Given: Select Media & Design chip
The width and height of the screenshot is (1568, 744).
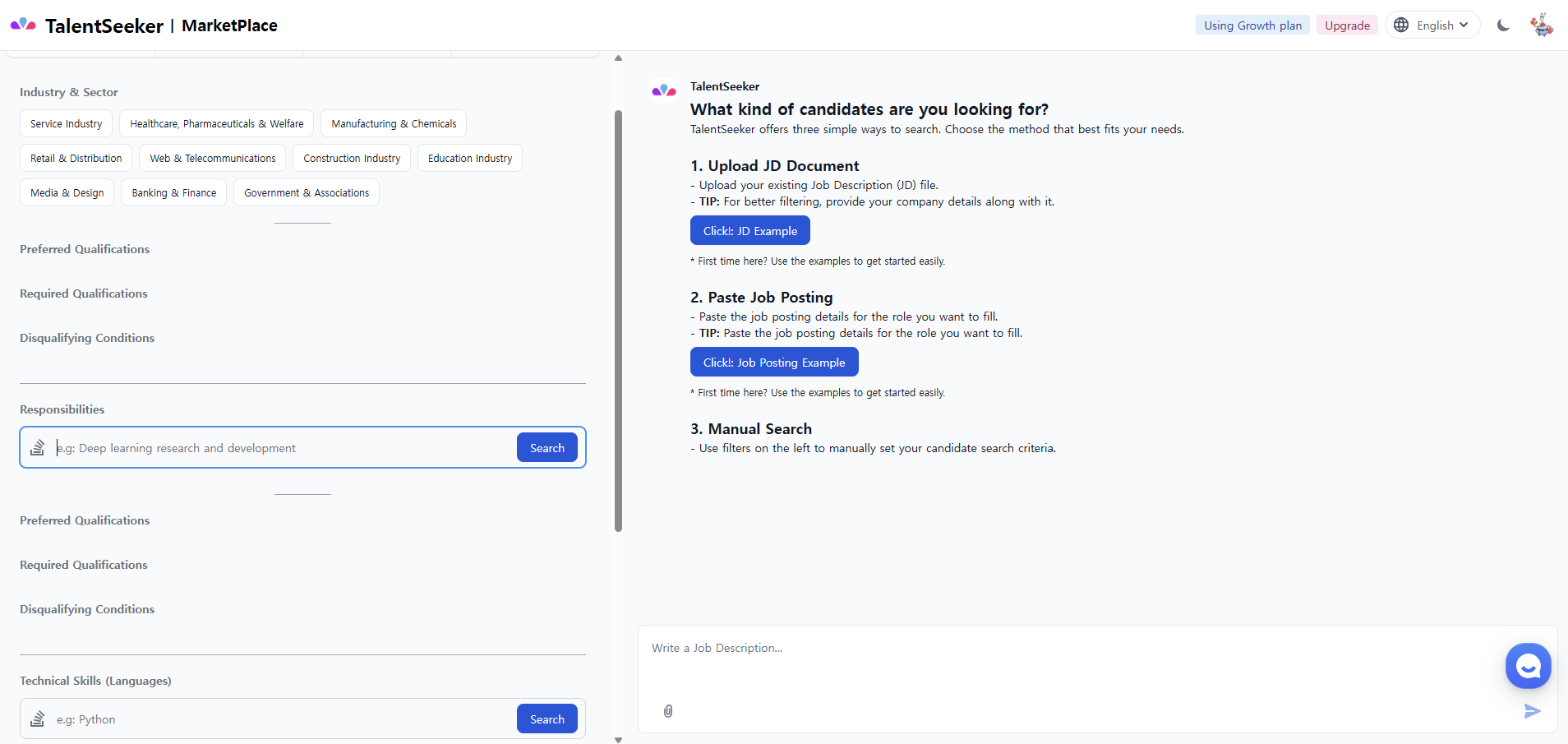Looking at the screenshot, I should pos(67,193).
